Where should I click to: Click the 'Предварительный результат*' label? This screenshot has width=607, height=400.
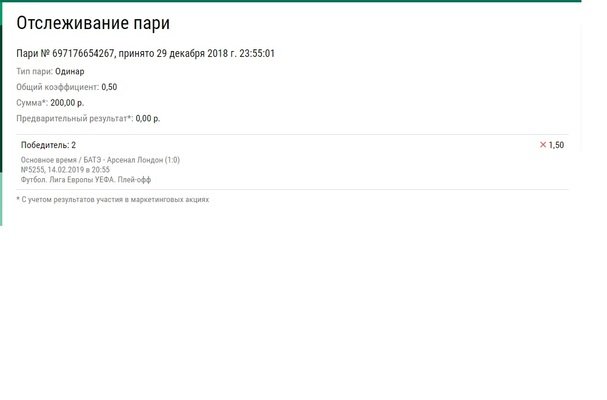(x=74, y=118)
